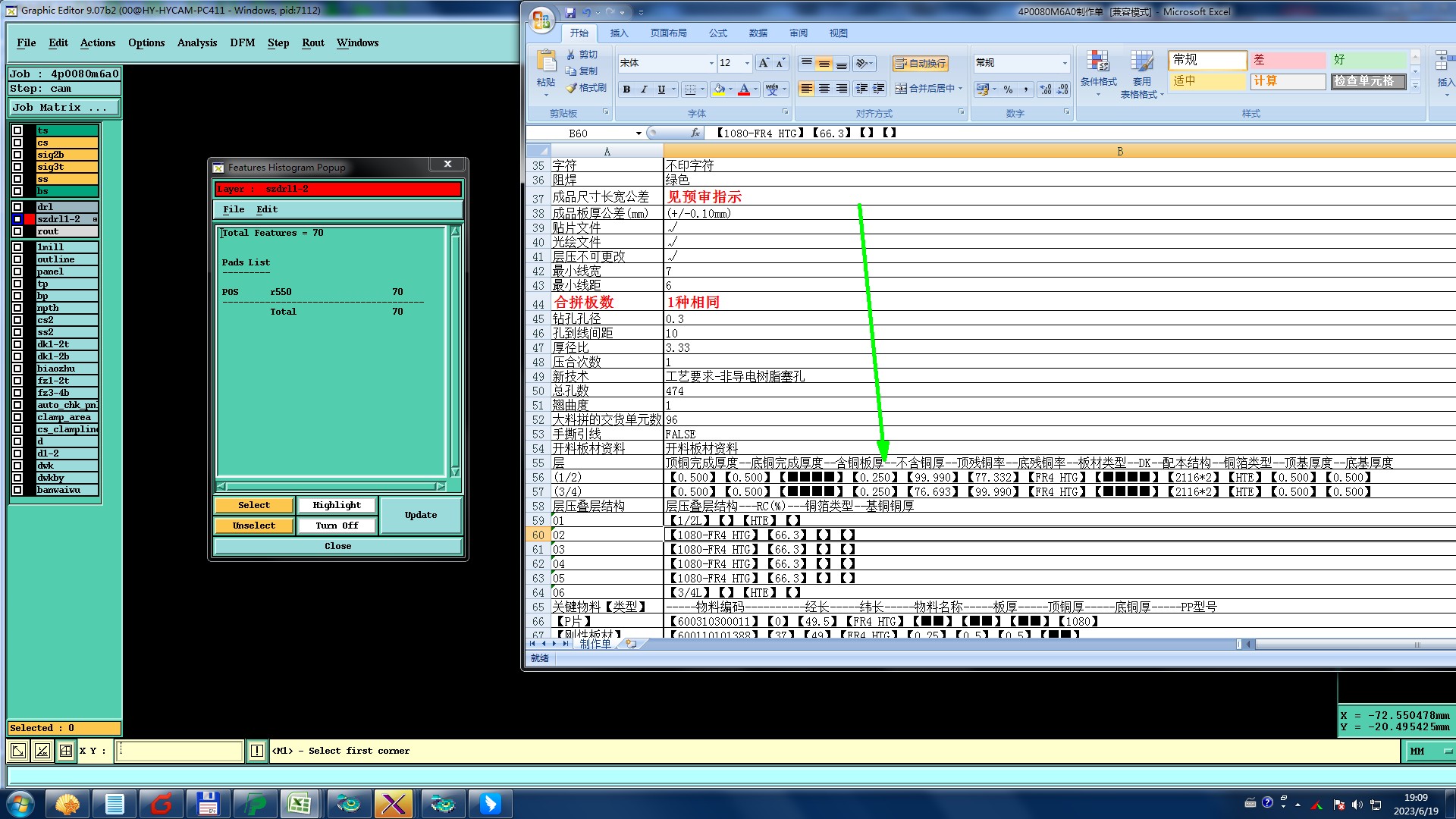Open the font name dropdown showing 宋体
Image resolution: width=1456 pixels, height=819 pixels.
click(x=711, y=63)
